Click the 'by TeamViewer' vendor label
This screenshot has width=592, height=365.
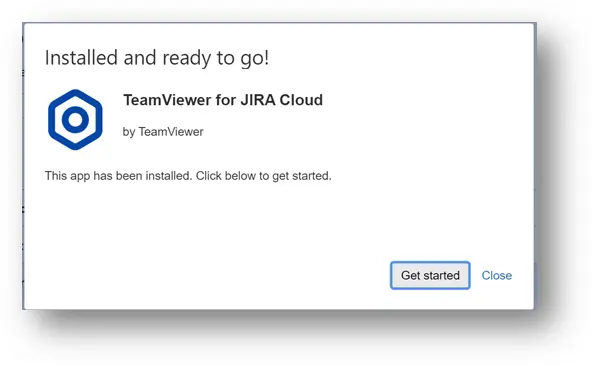[x=163, y=132]
